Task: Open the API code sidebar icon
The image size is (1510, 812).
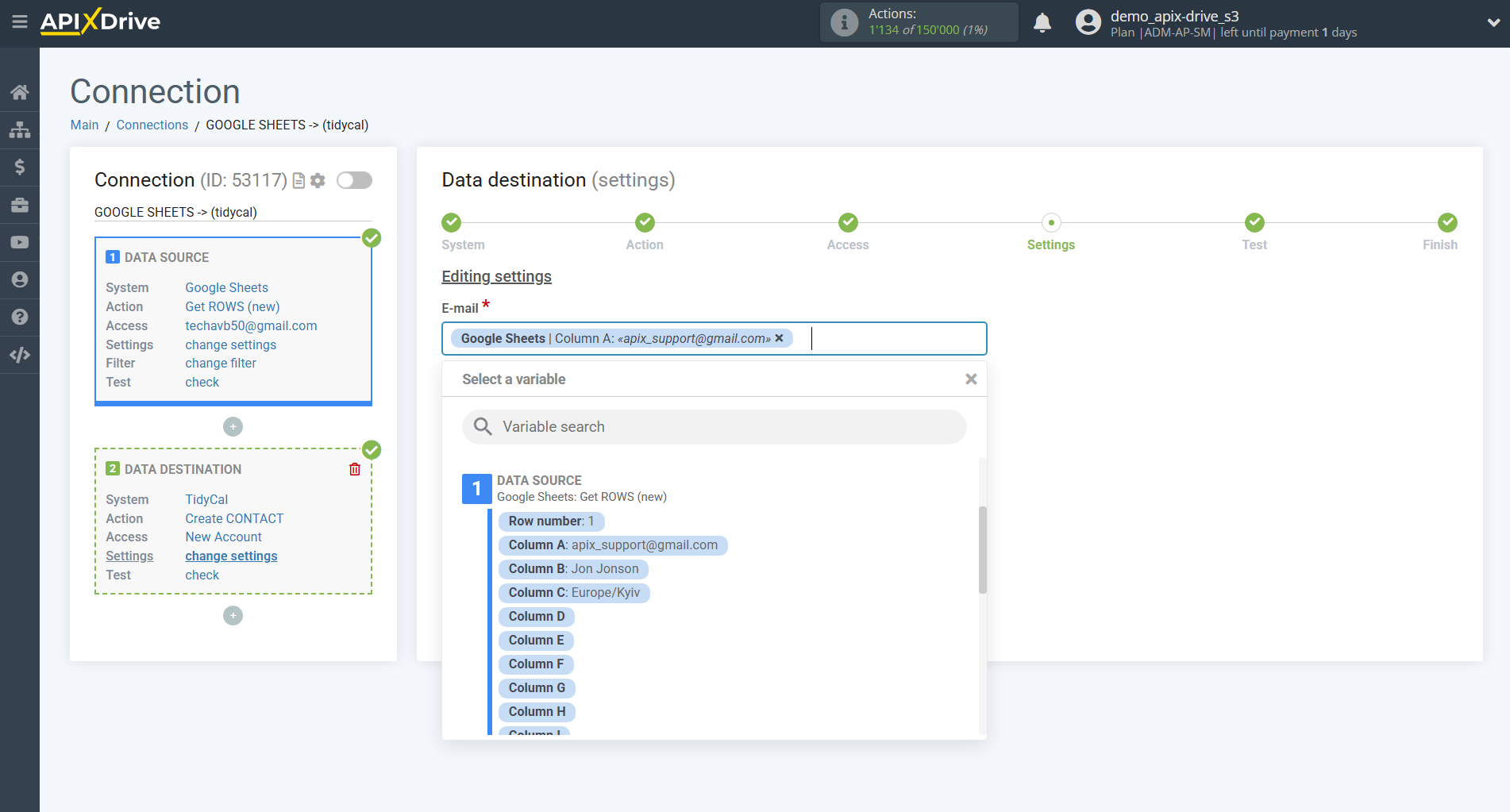Action: [20, 355]
